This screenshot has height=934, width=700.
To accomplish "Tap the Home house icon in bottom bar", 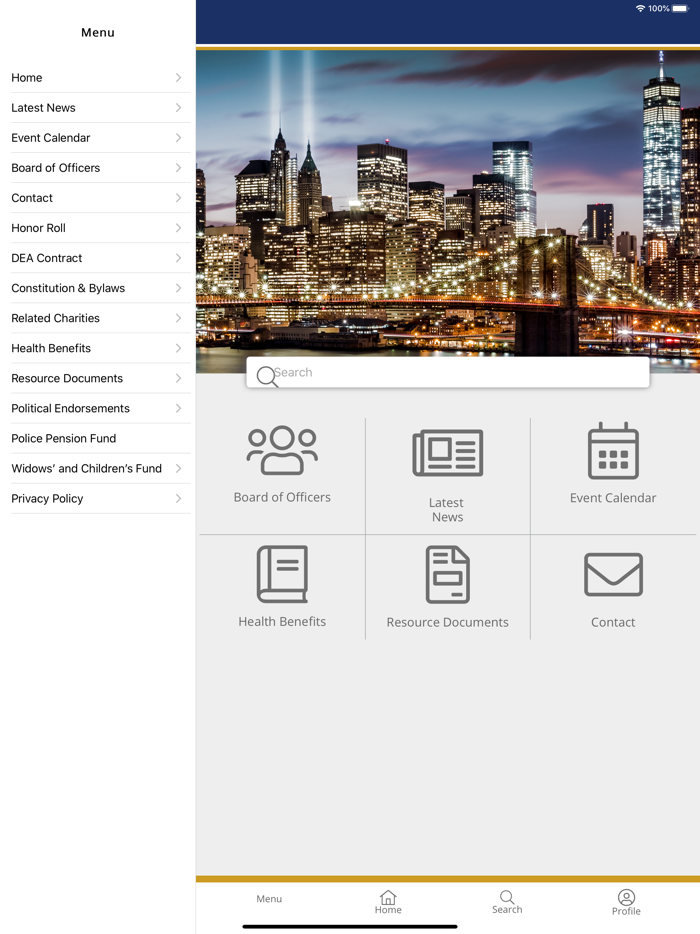I will click(388, 897).
